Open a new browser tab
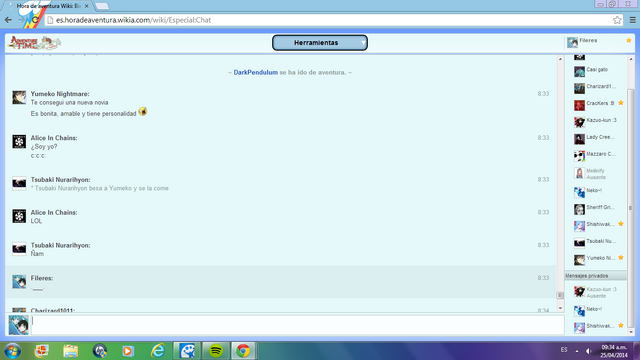The height and width of the screenshot is (360, 640). click(x=102, y=6)
